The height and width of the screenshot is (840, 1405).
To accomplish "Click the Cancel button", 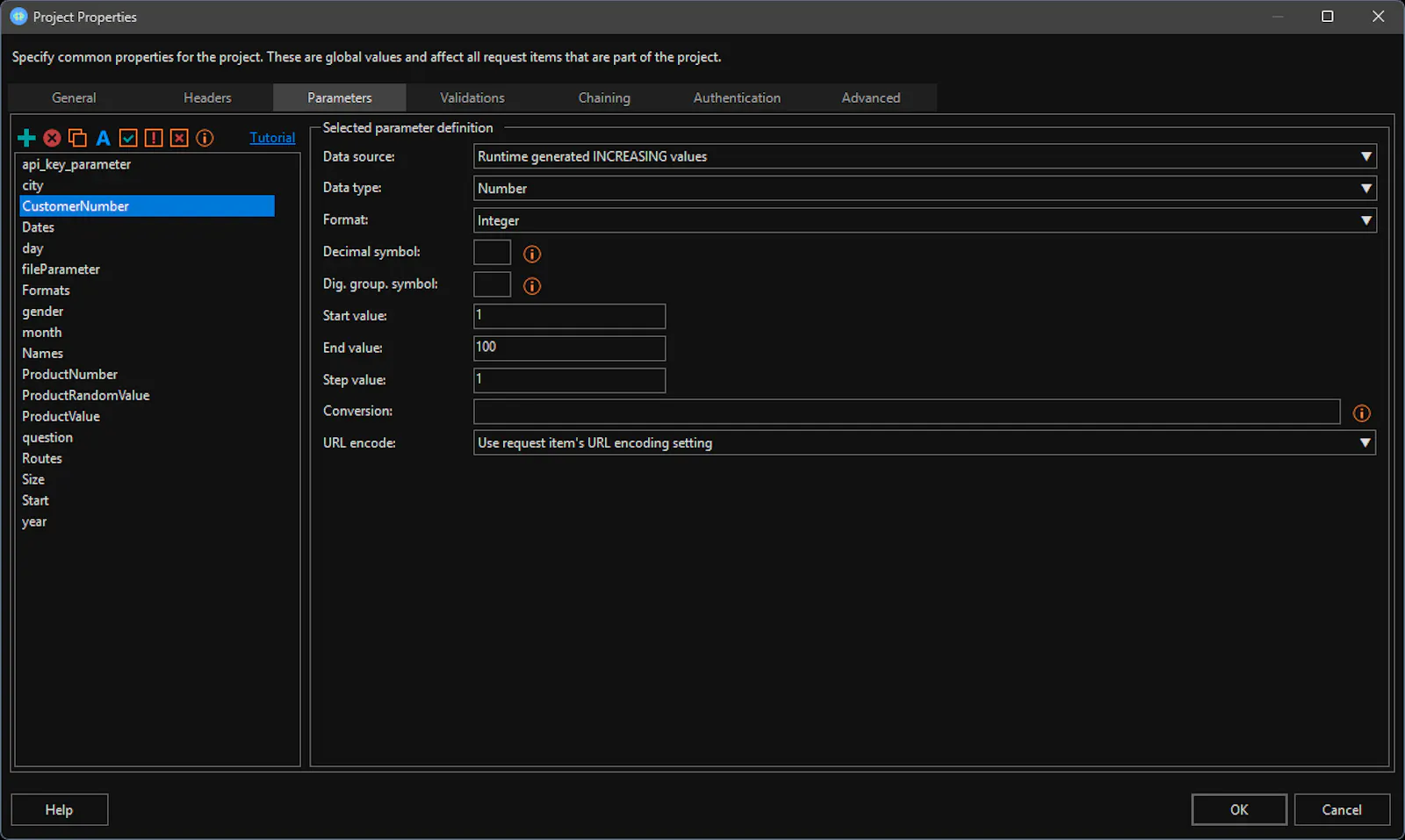I will pyautogui.click(x=1342, y=809).
